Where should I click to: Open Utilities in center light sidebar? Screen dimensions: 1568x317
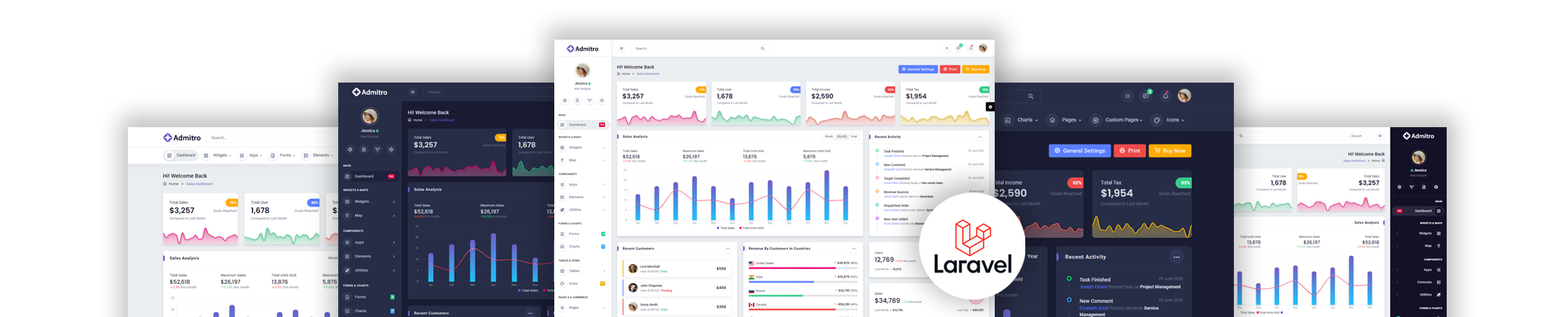point(582,210)
